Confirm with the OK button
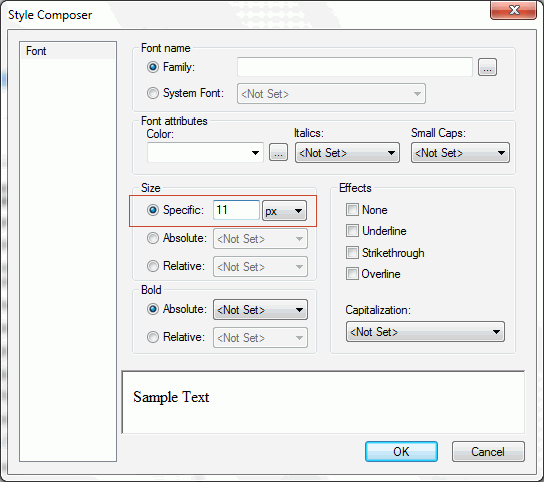The width and height of the screenshot is (544, 482). point(401,451)
